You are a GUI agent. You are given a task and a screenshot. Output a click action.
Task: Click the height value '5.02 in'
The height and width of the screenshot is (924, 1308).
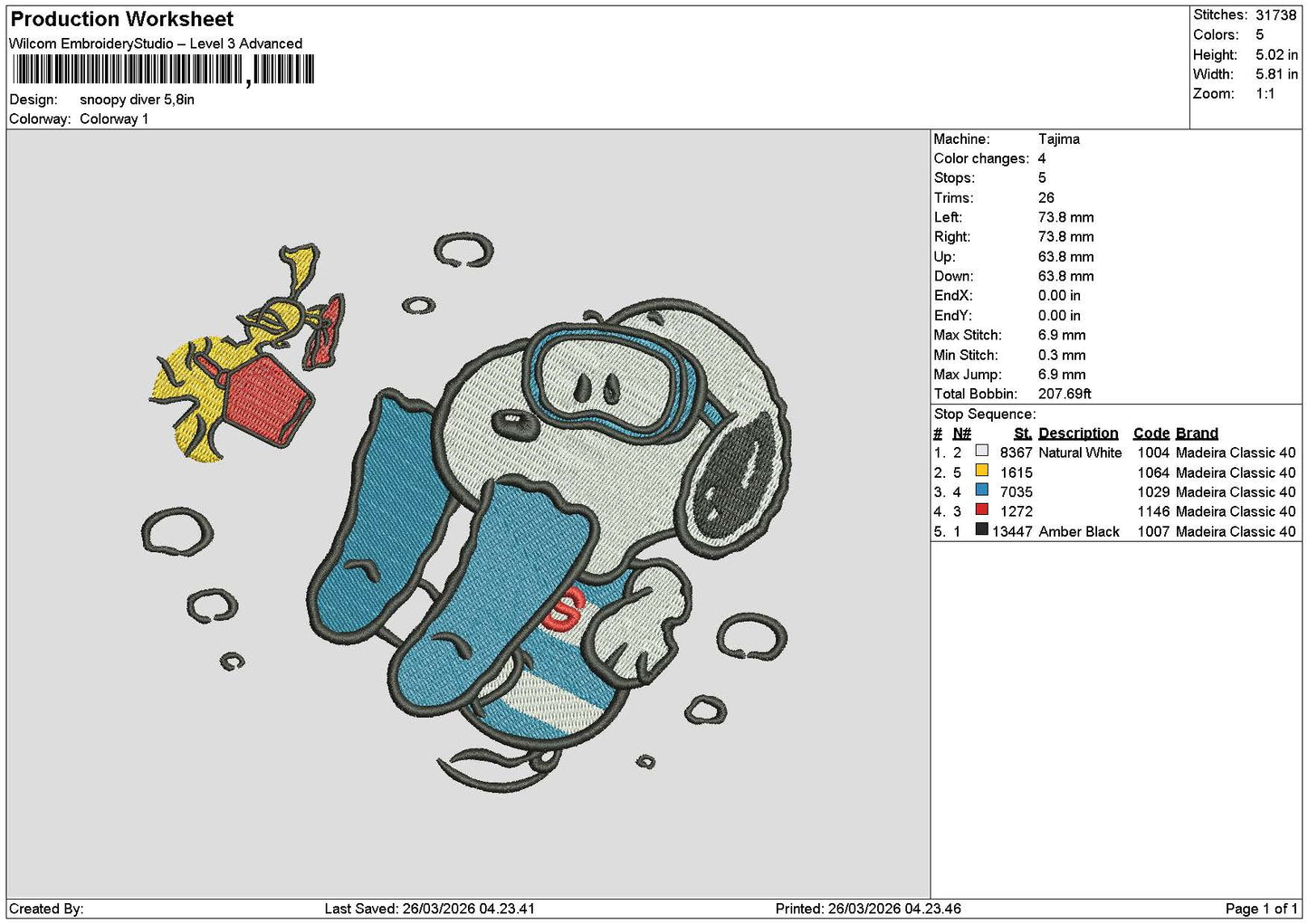[x=1276, y=54]
